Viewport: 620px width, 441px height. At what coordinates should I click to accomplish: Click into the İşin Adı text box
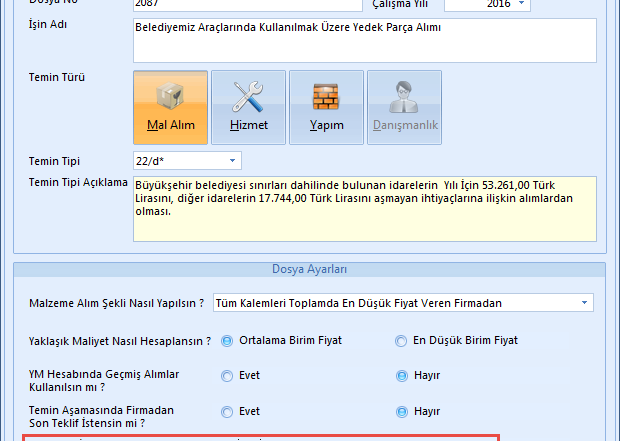(363, 40)
